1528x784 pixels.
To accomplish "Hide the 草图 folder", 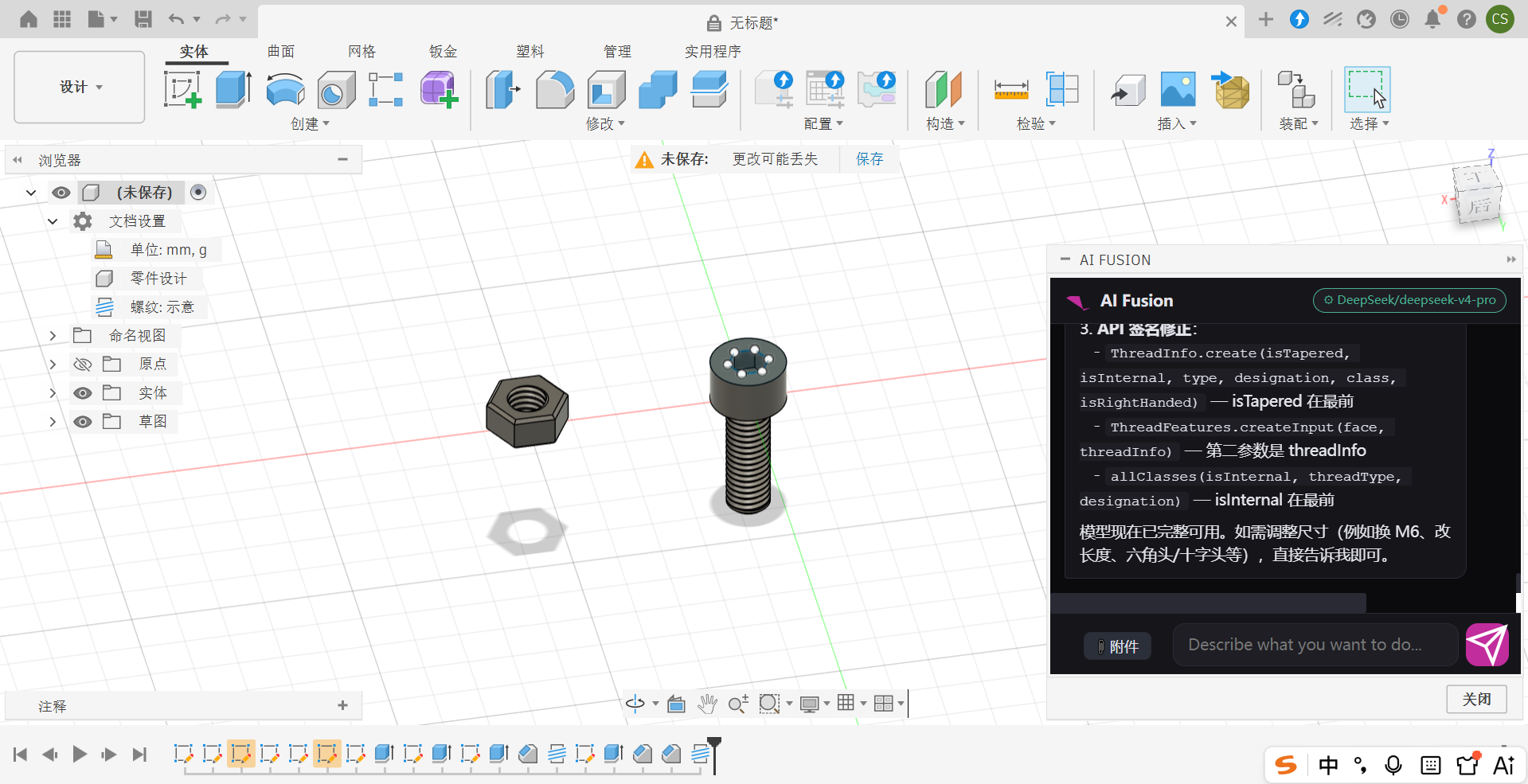I will point(83,422).
